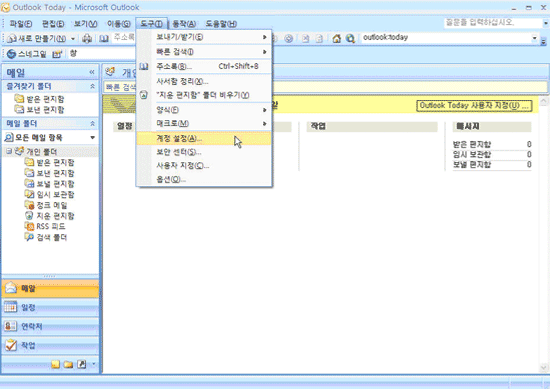Click the 정크 메일 junk folder icon

coord(29,205)
